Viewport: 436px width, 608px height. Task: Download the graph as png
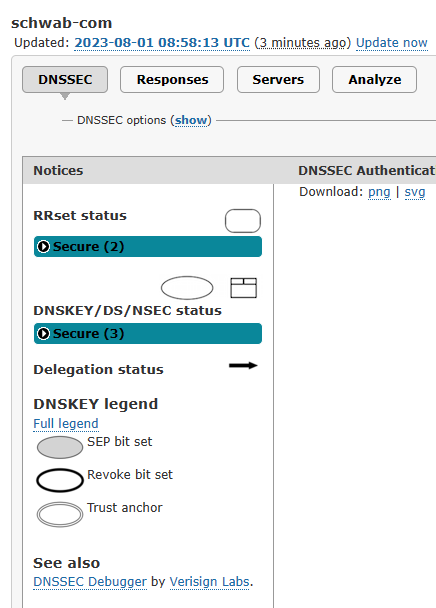379,192
